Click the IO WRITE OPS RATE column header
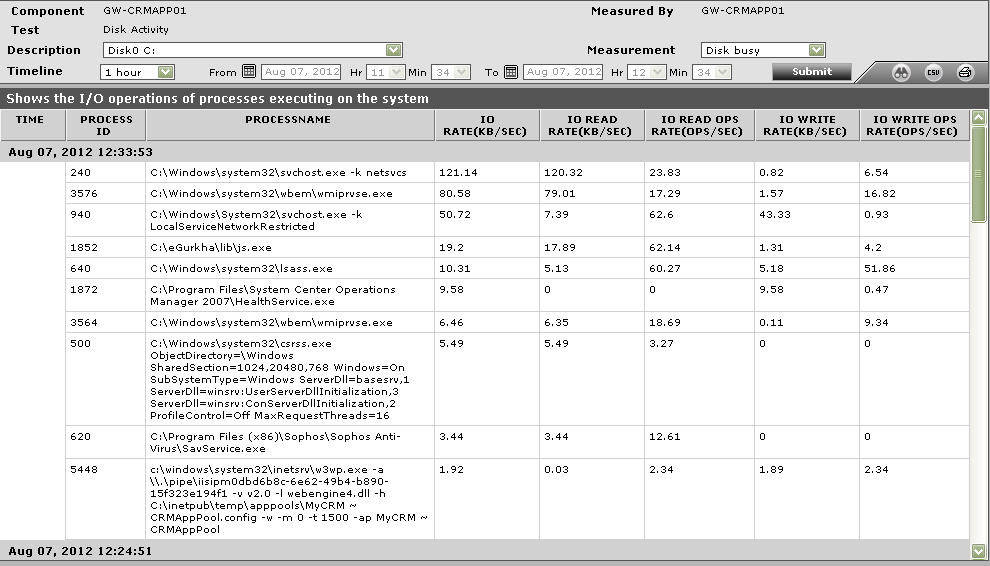Screen dimensions: 990x566 pyautogui.click(x=914, y=125)
